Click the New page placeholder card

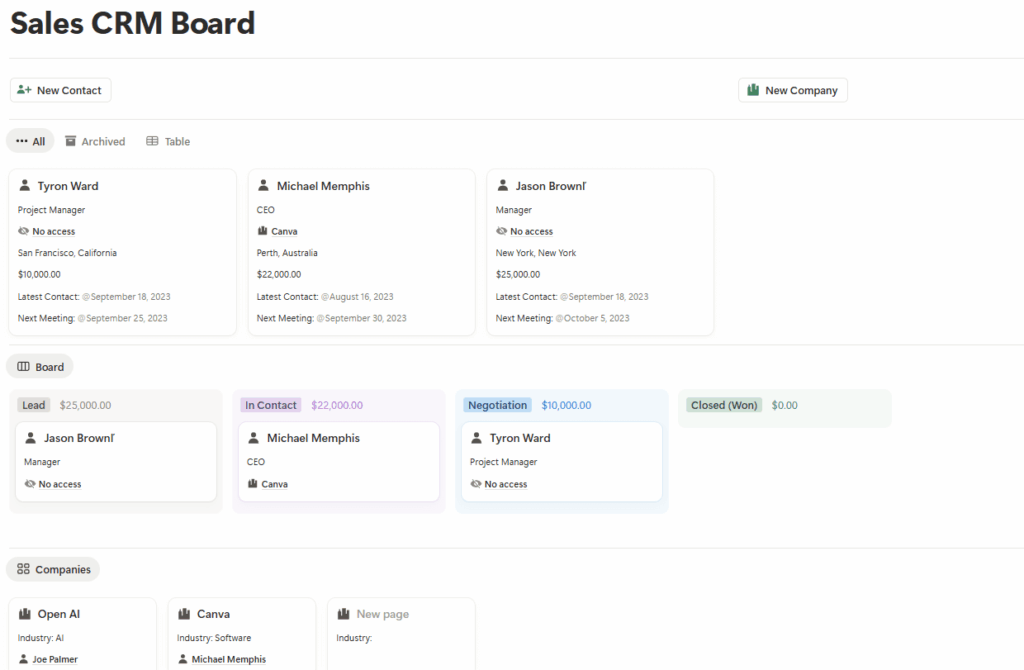click(x=400, y=630)
